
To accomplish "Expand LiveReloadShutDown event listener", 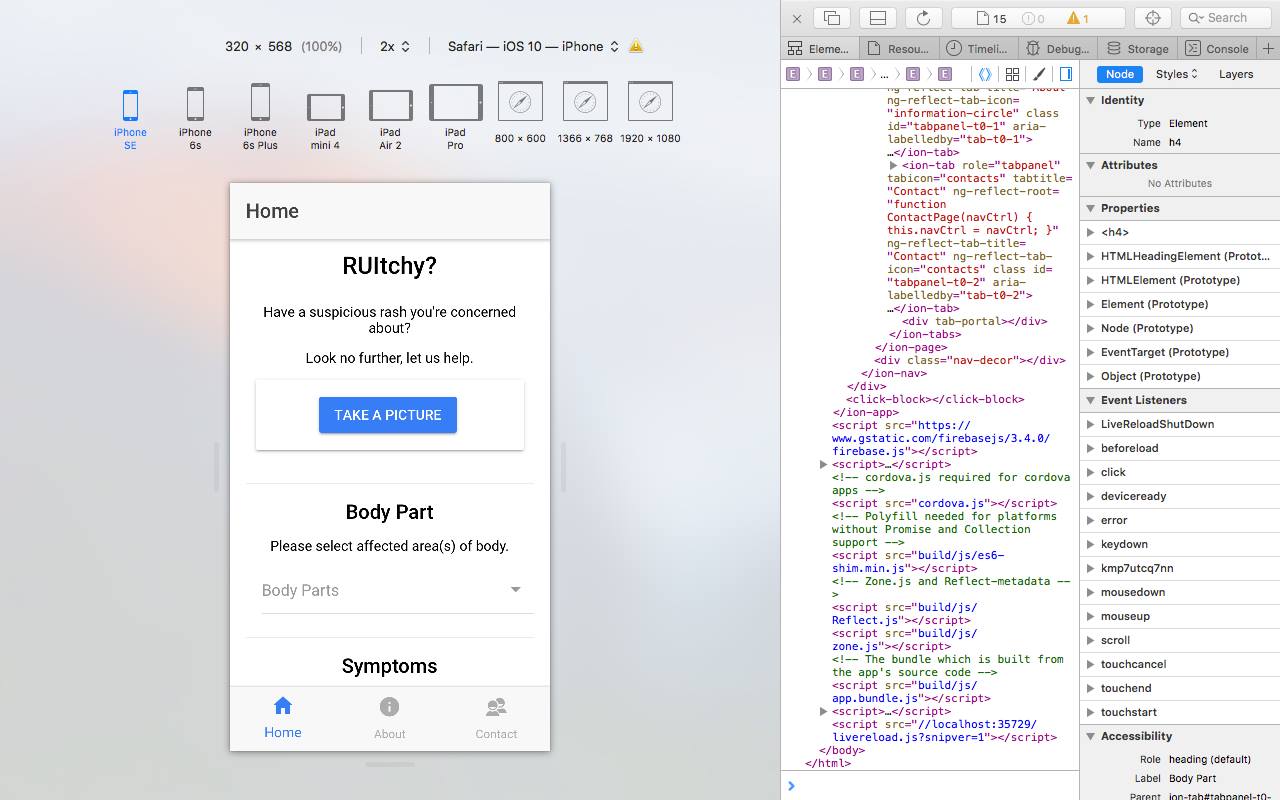I will [x=1090, y=424].
